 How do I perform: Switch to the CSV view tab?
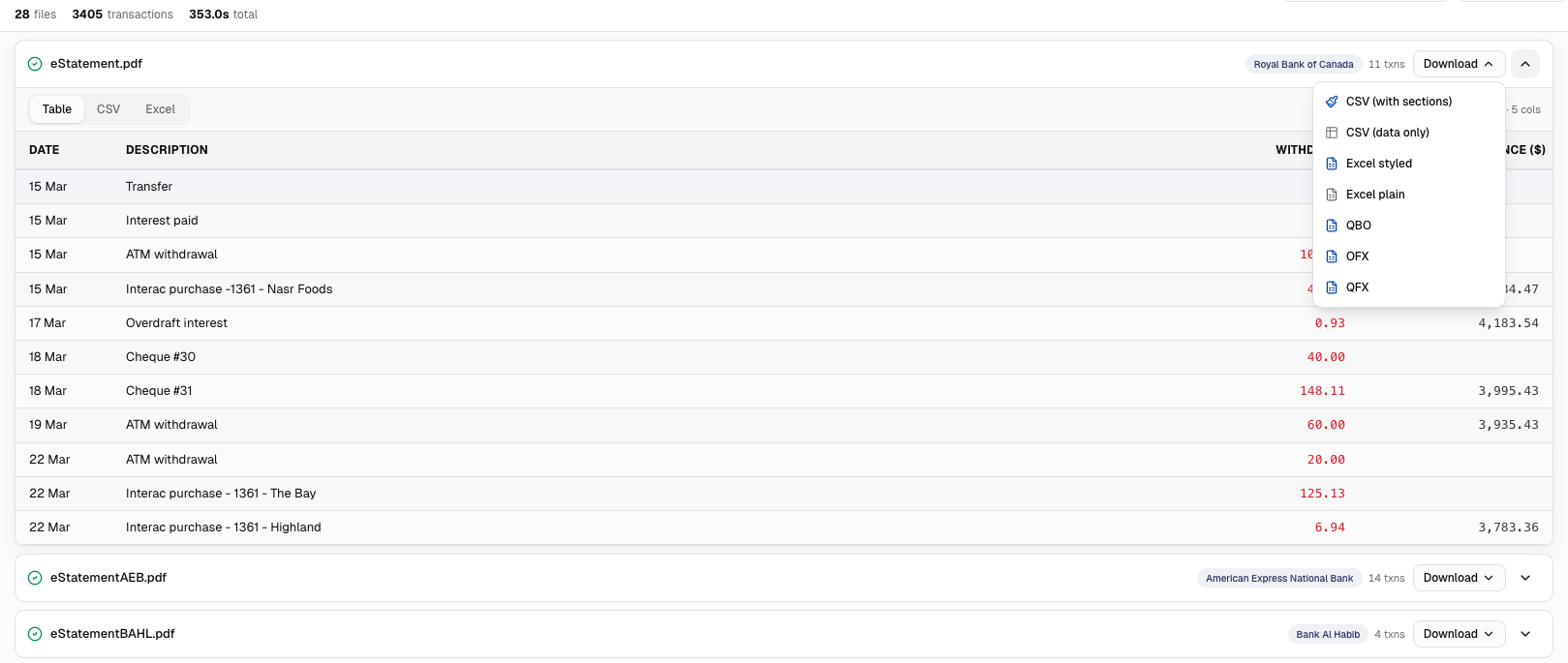(x=108, y=108)
